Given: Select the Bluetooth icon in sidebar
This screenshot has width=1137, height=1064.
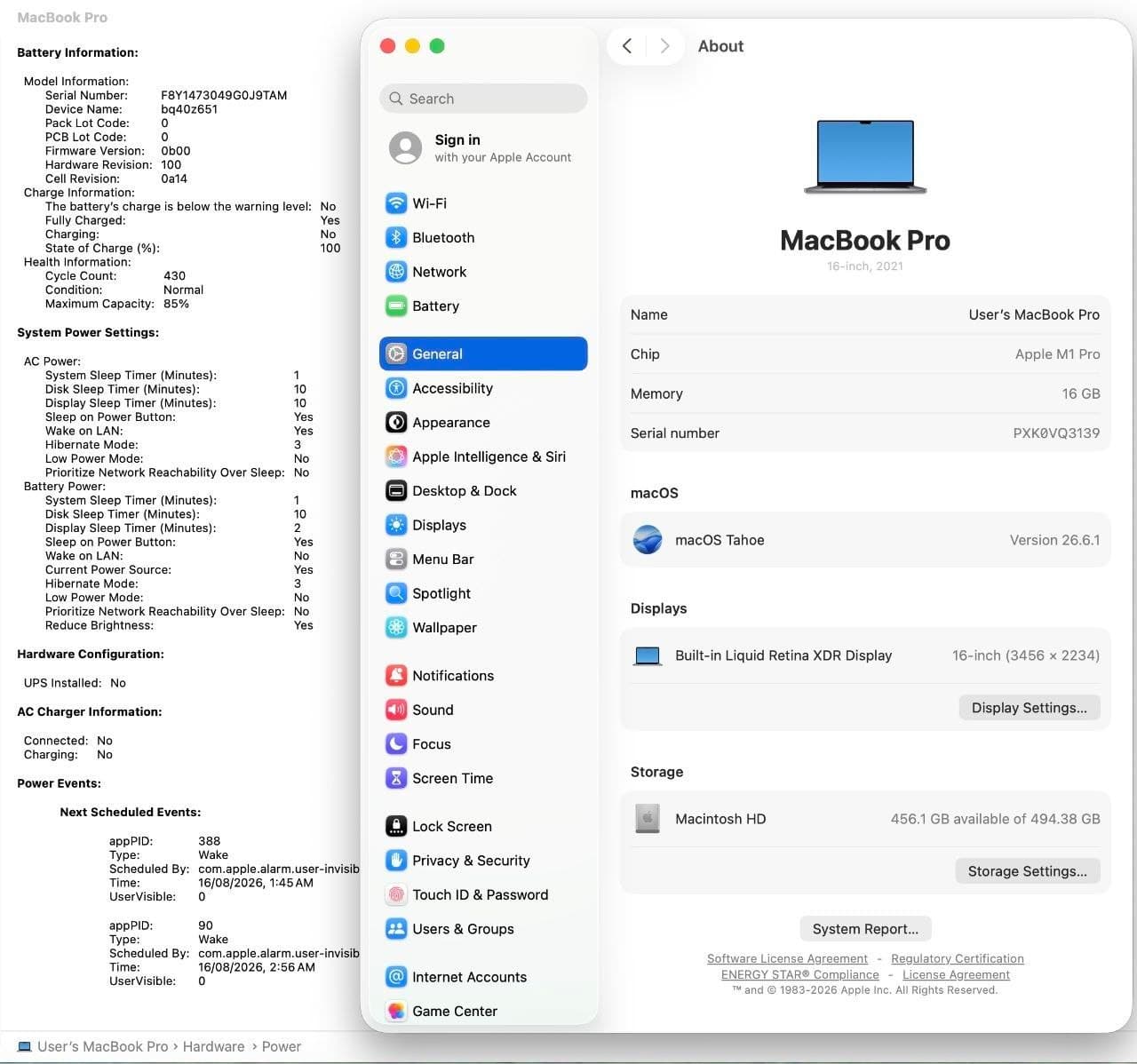Looking at the screenshot, I should [x=396, y=237].
